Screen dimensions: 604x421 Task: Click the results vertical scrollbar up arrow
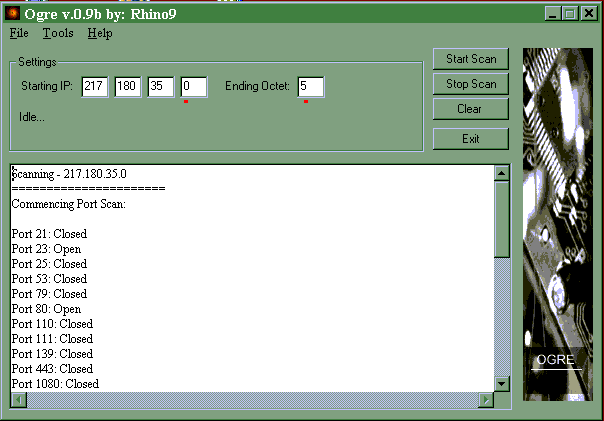[502, 173]
